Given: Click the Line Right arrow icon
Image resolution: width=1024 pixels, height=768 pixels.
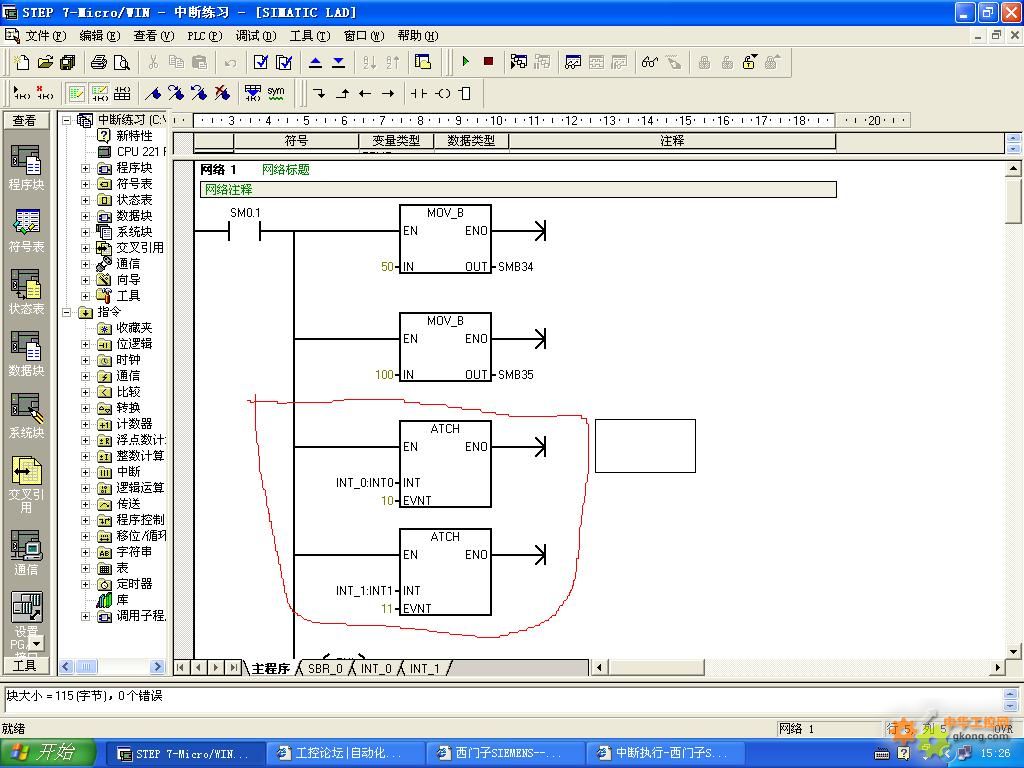Looking at the screenshot, I should coord(388,93).
